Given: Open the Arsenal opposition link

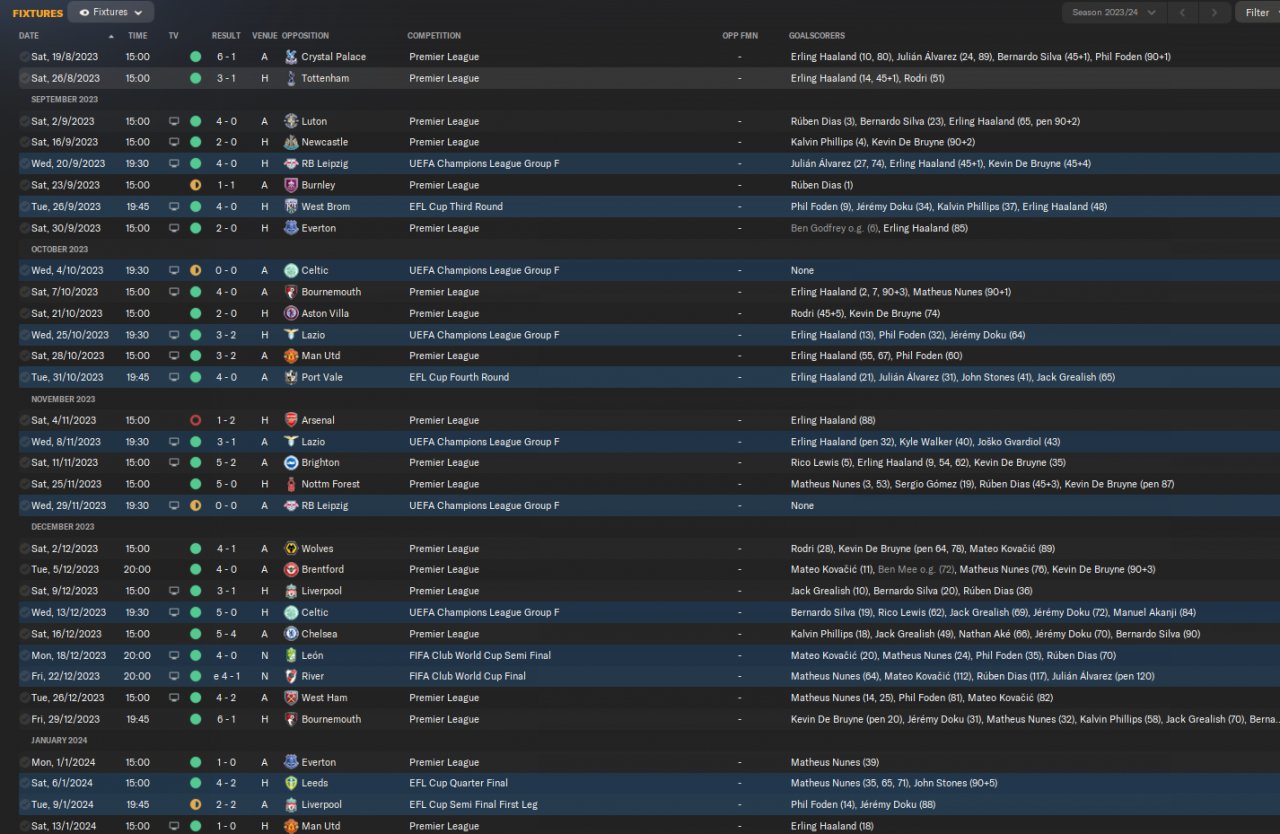Looking at the screenshot, I should pos(318,420).
